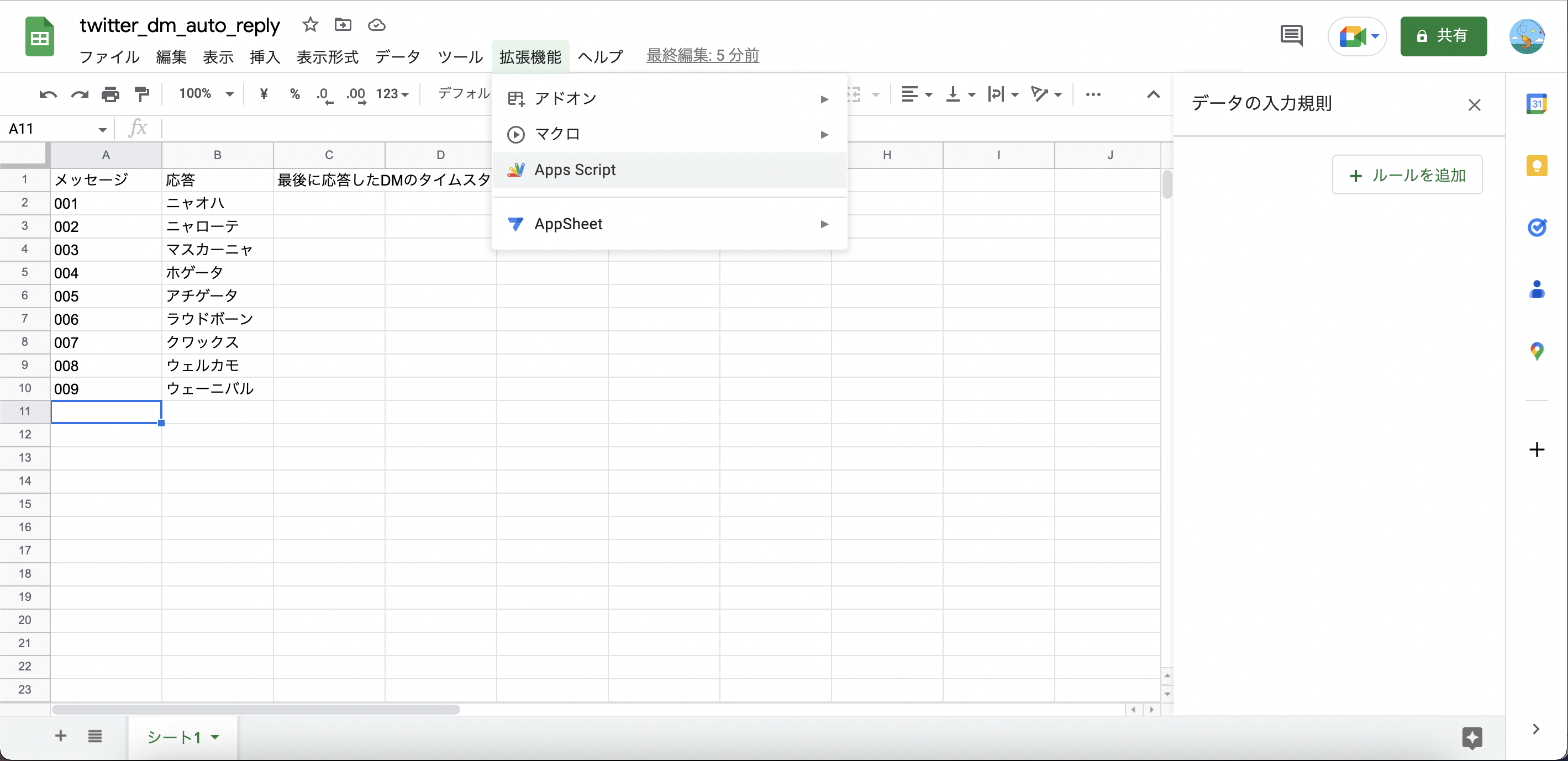Open the ヘルプ menu
Screen dimensions: 1568x761
(x=600, y=56)
